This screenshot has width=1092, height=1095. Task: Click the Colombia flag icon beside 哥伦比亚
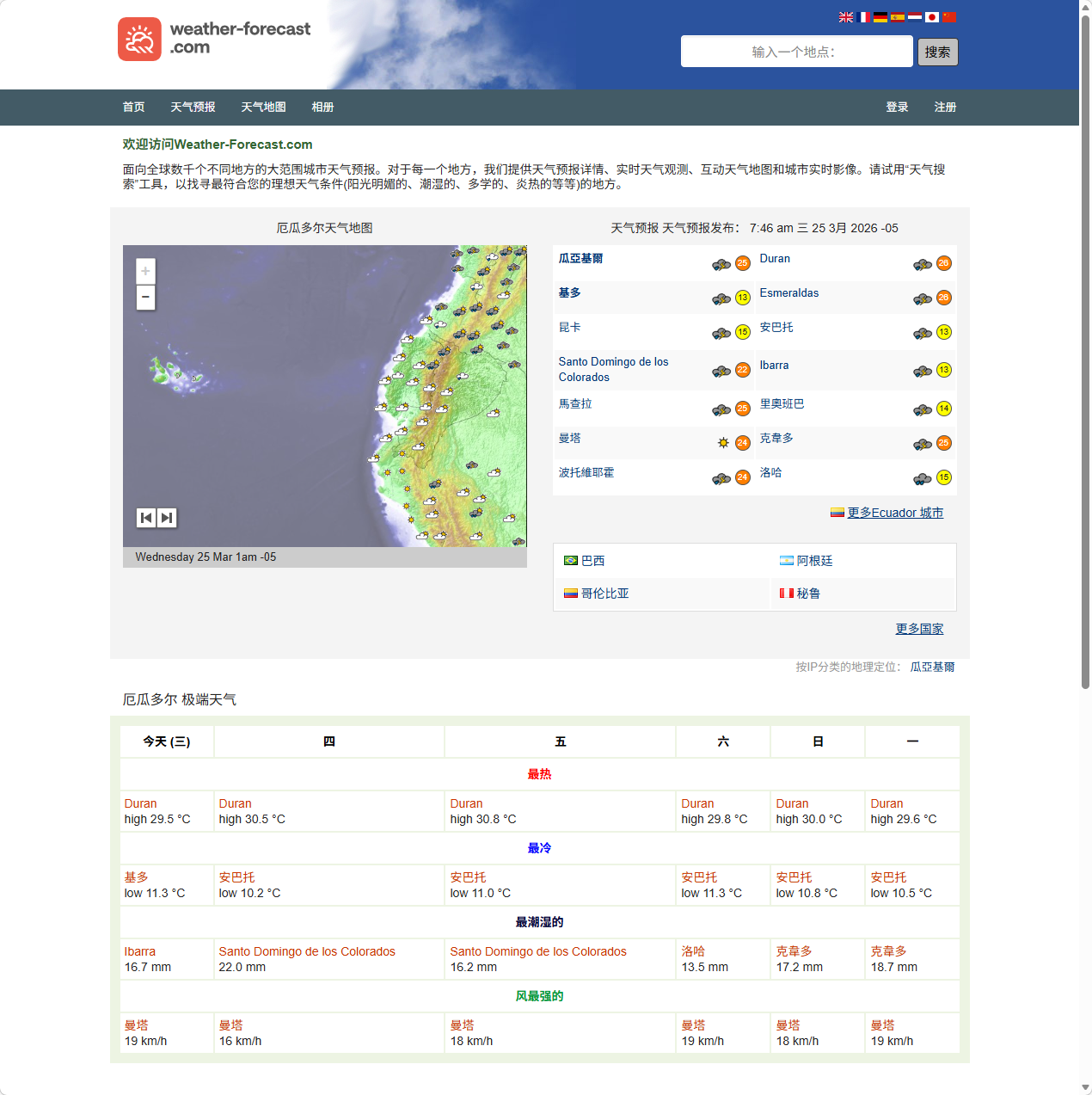point(571,593)
